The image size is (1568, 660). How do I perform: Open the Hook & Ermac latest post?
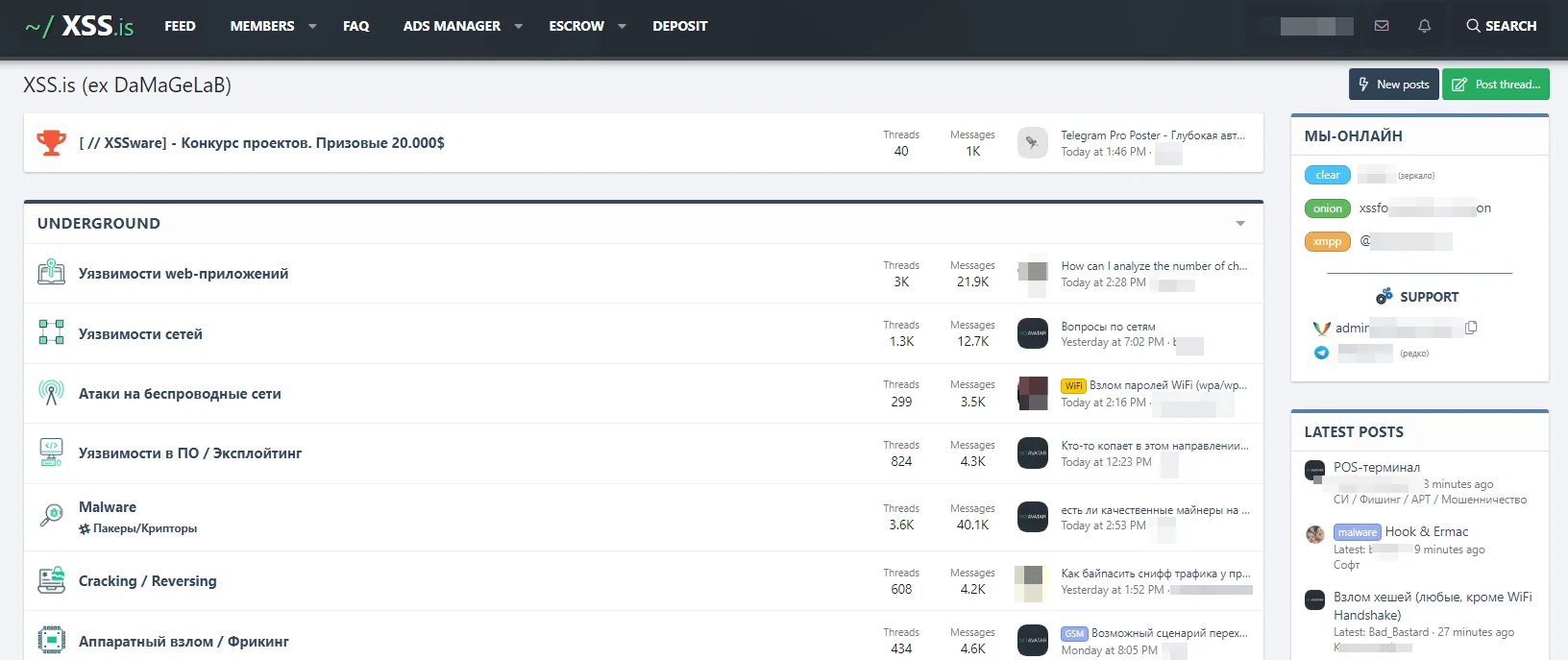[1427, 532]
